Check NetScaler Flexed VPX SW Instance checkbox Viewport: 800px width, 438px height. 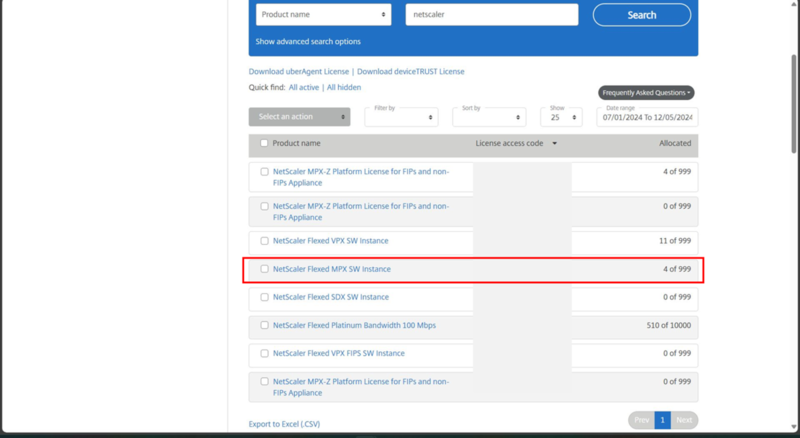click(264, 241)
